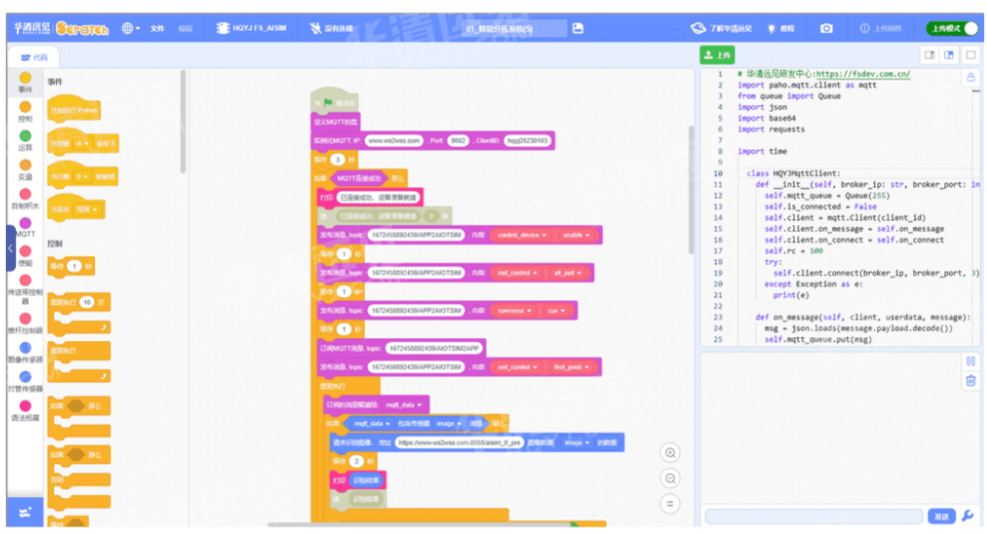Click the lock icon in code editor
This screenshot has width=987, height=534.
tap(969, 77)
